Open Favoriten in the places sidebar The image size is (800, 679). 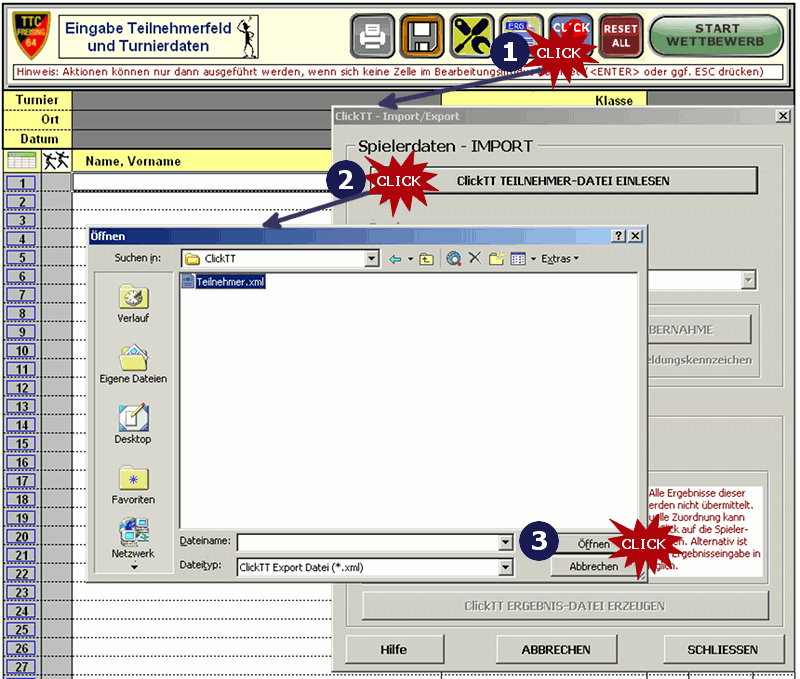coord(133,484)
